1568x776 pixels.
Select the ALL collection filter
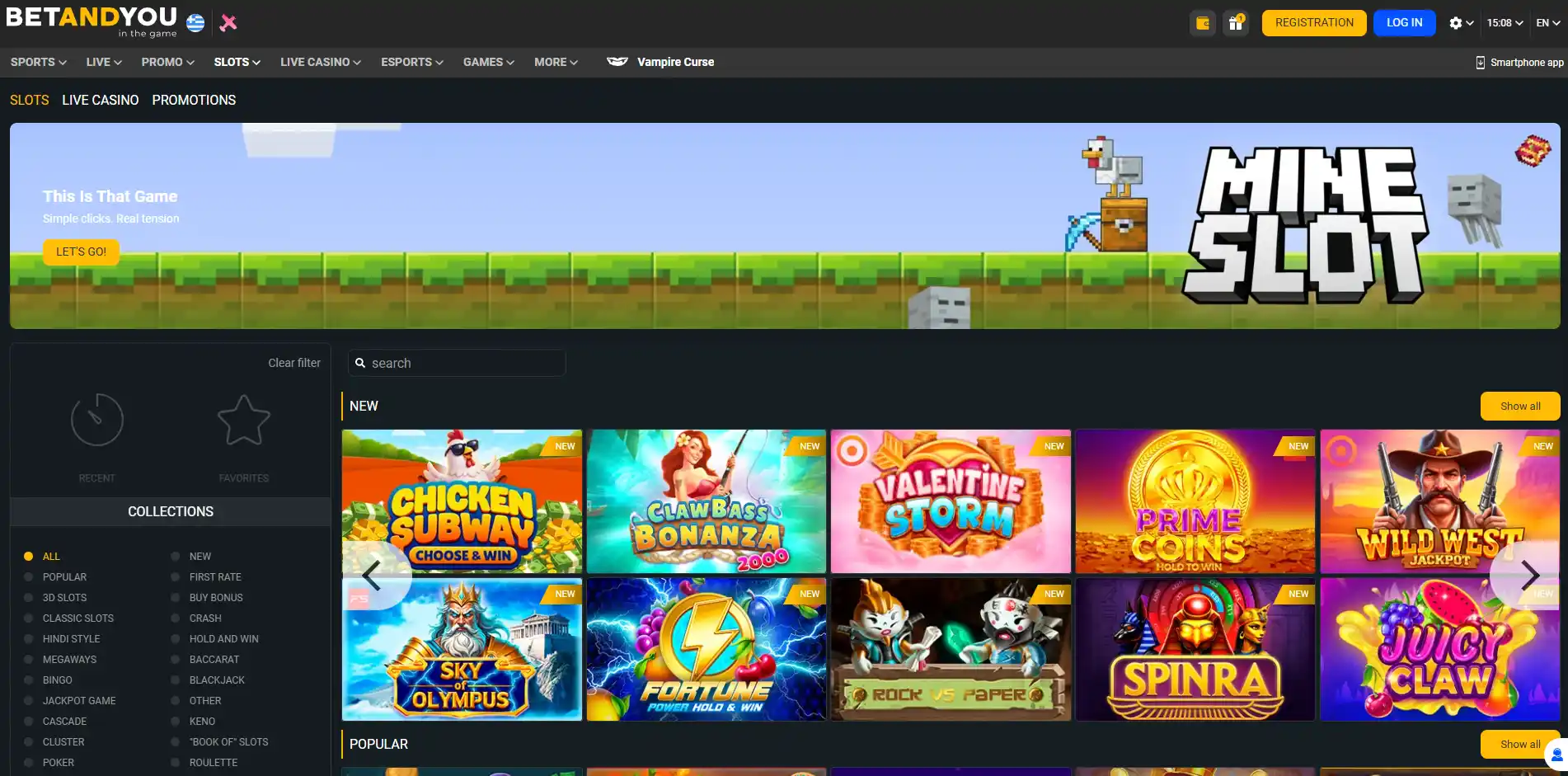tap(42, 557)
